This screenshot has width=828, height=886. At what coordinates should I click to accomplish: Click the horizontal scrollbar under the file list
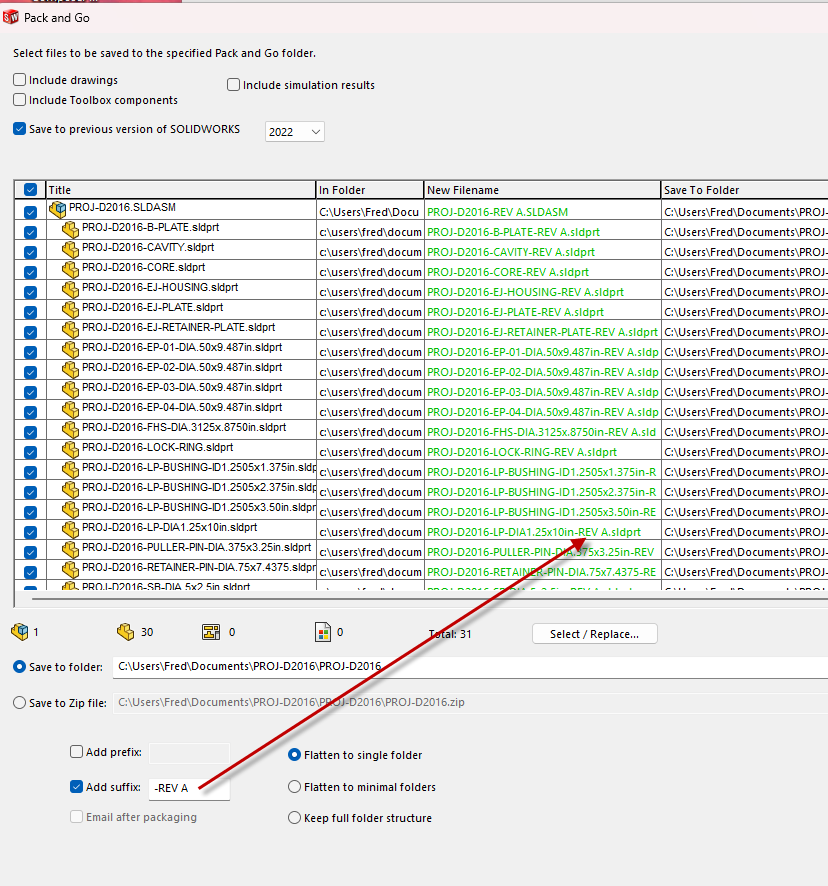click(400, 601)
